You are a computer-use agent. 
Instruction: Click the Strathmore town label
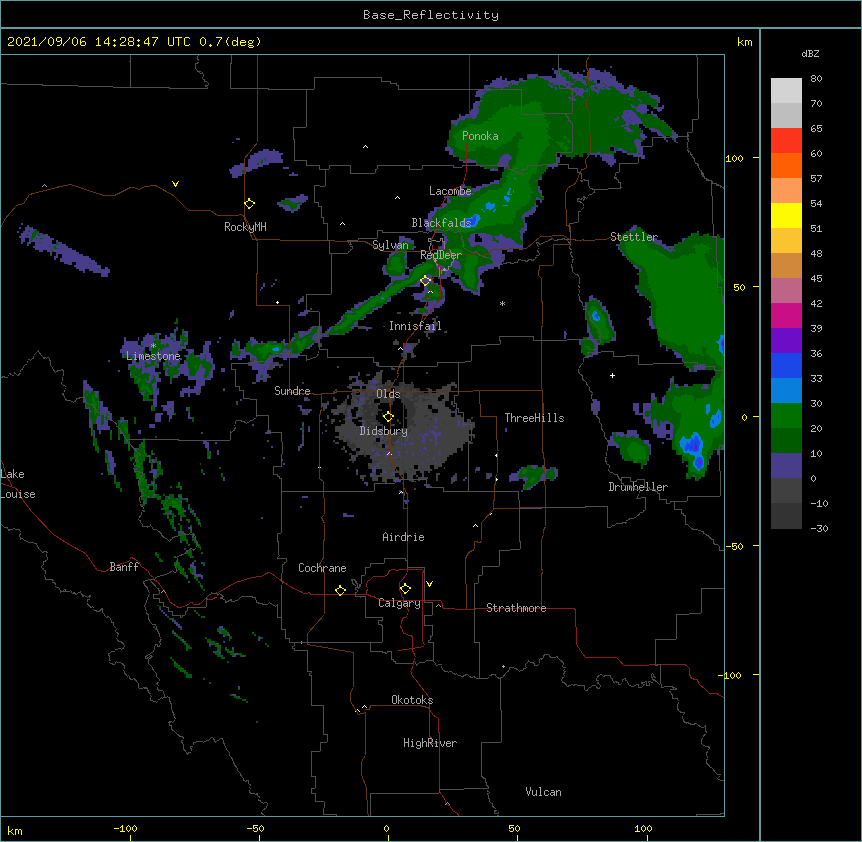[516, 608]
